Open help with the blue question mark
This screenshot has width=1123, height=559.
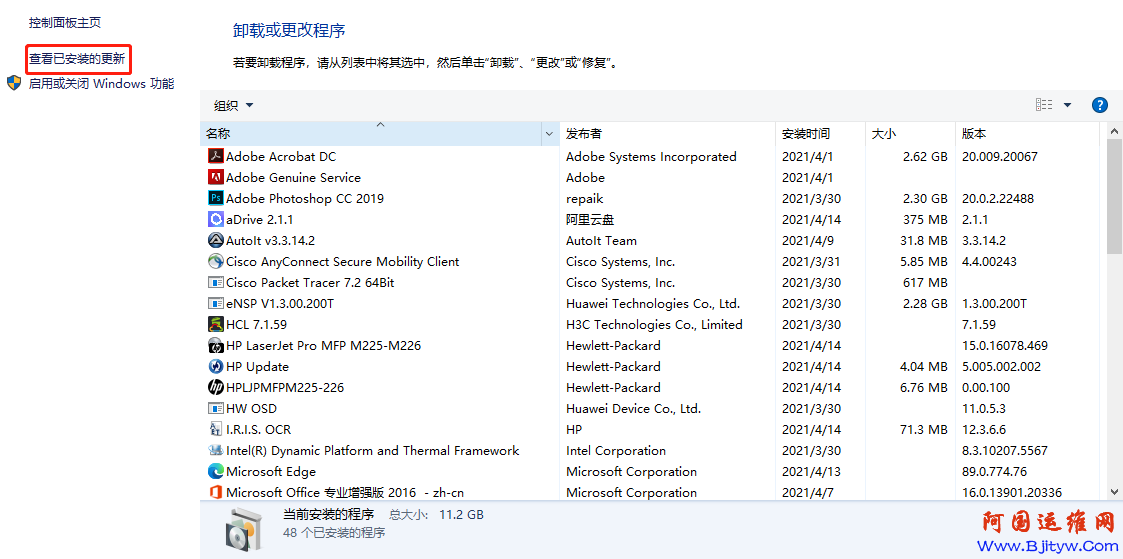1100,105
